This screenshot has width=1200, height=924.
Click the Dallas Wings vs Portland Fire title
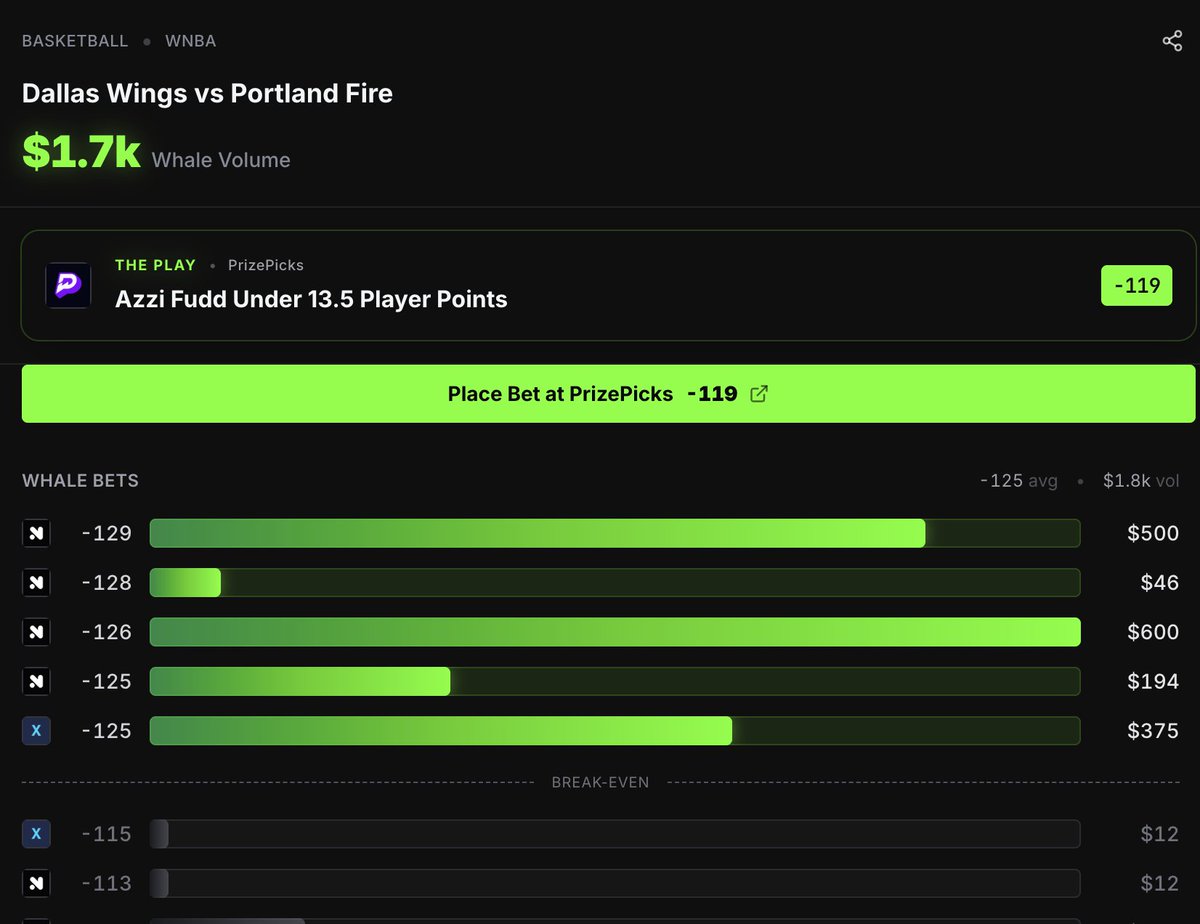coord(207,94)
